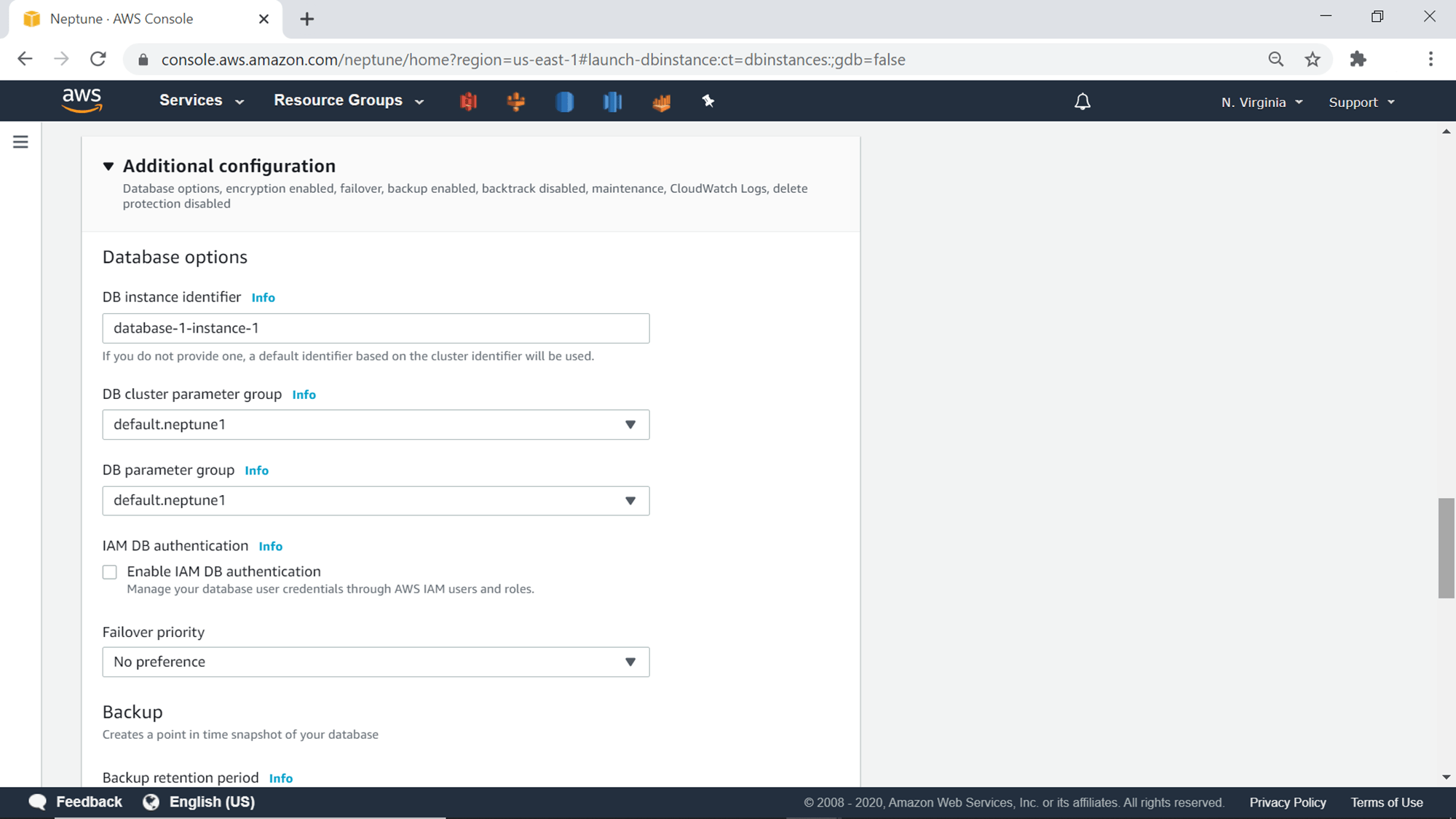Open the blue database cylinder service shortcut

(x=565, y=102)
